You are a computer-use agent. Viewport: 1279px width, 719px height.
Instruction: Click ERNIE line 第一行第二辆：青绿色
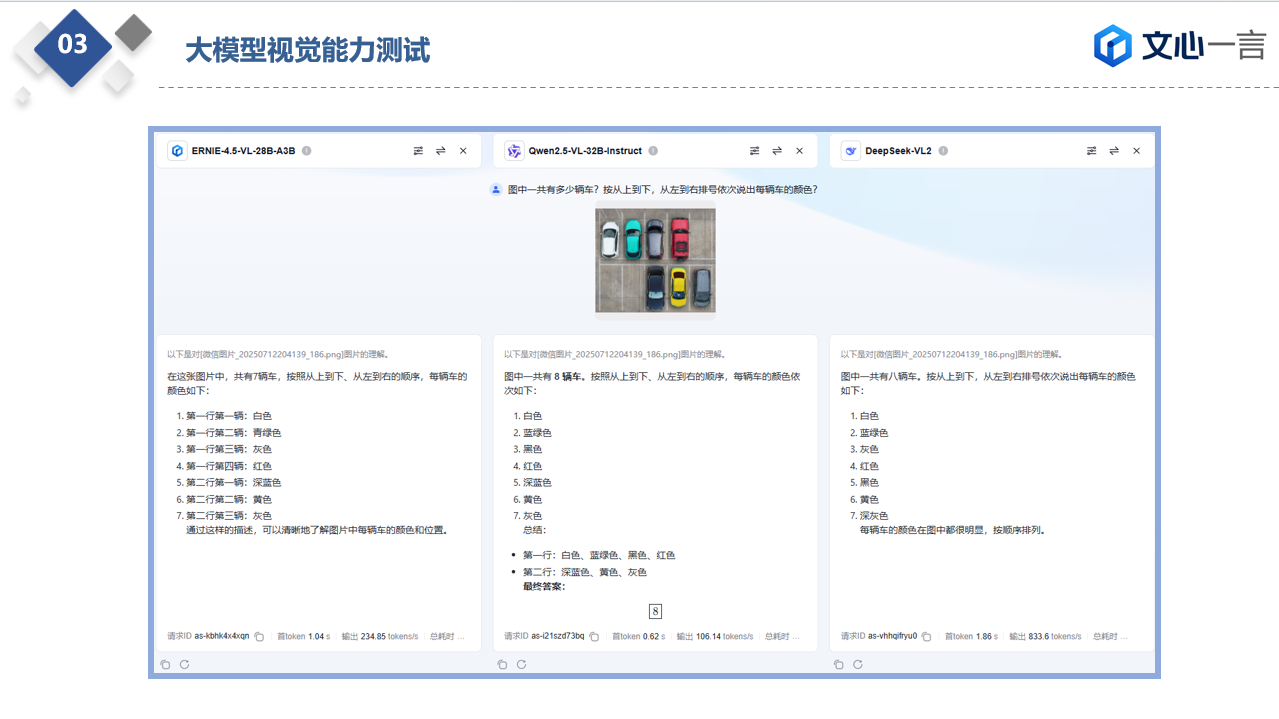[234, 433]
